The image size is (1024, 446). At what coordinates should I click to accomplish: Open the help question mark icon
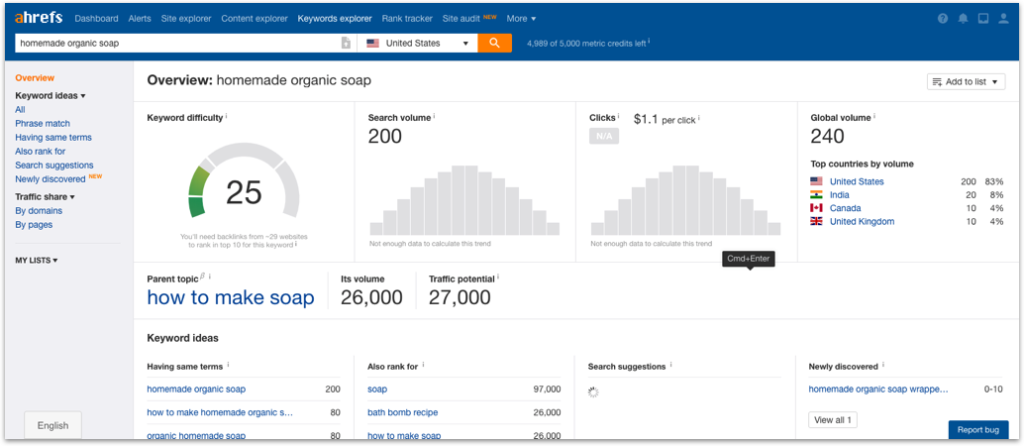[x=942, y=19]
